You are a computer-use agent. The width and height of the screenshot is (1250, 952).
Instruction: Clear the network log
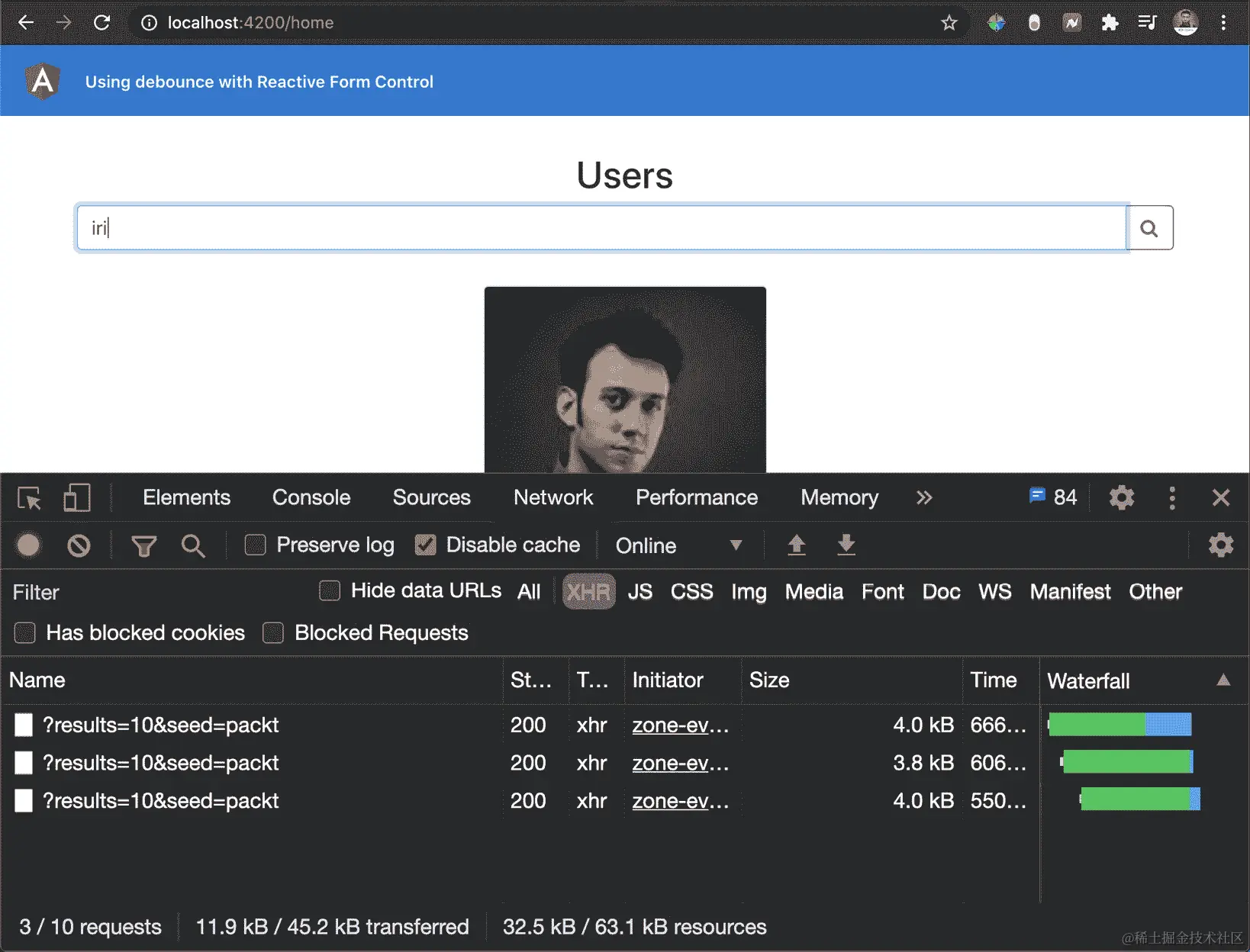(x=79, y=545)
